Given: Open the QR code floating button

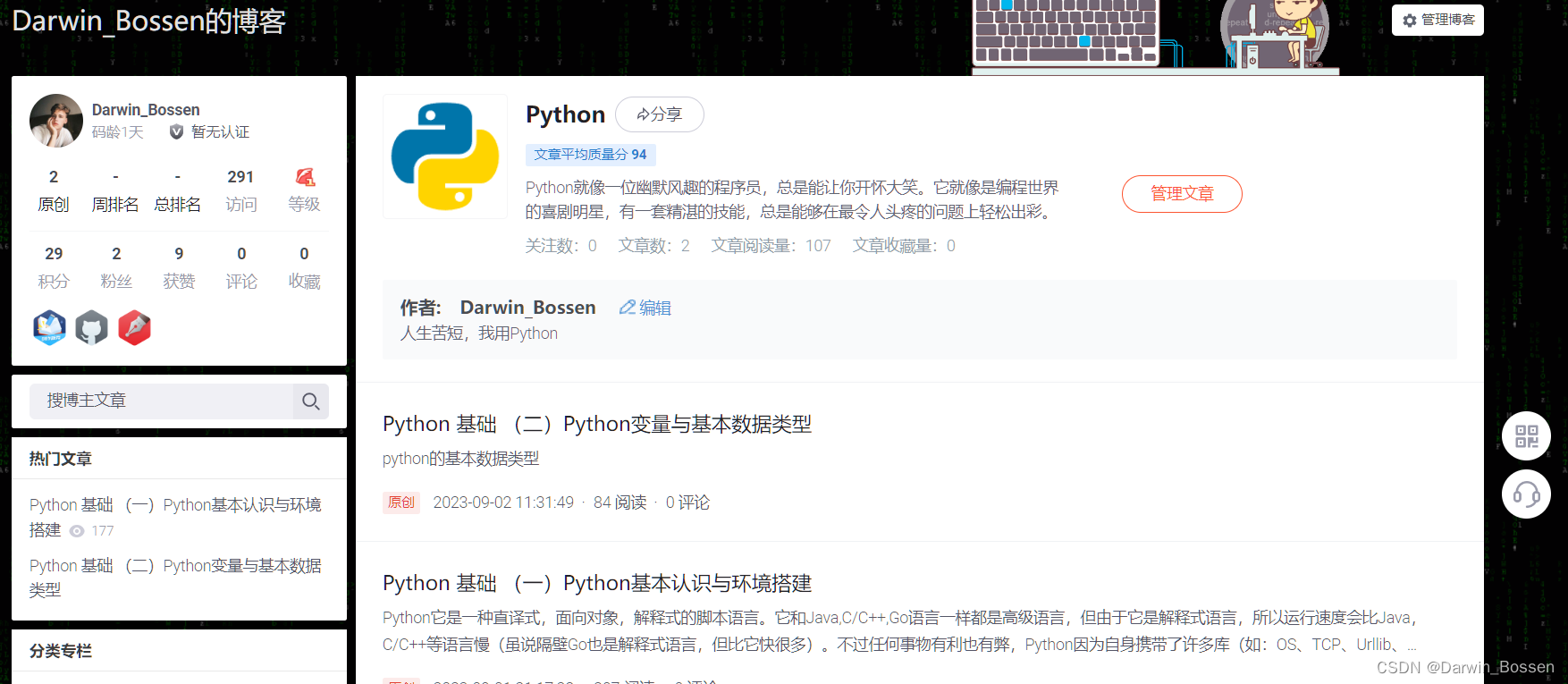Looking at the screenshot, I should [x=1526, y=436].
